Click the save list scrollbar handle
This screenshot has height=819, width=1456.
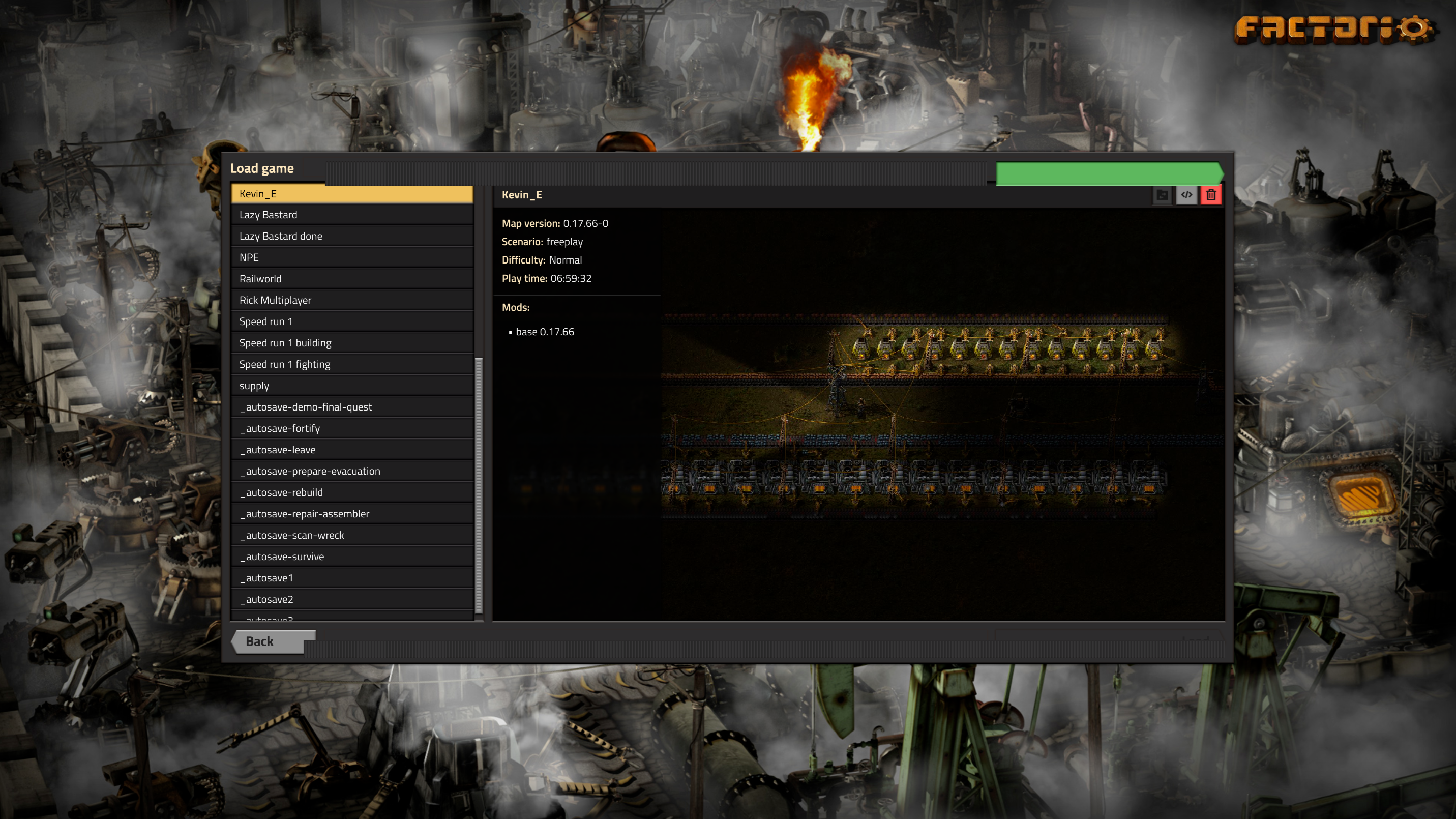(479, 486)
